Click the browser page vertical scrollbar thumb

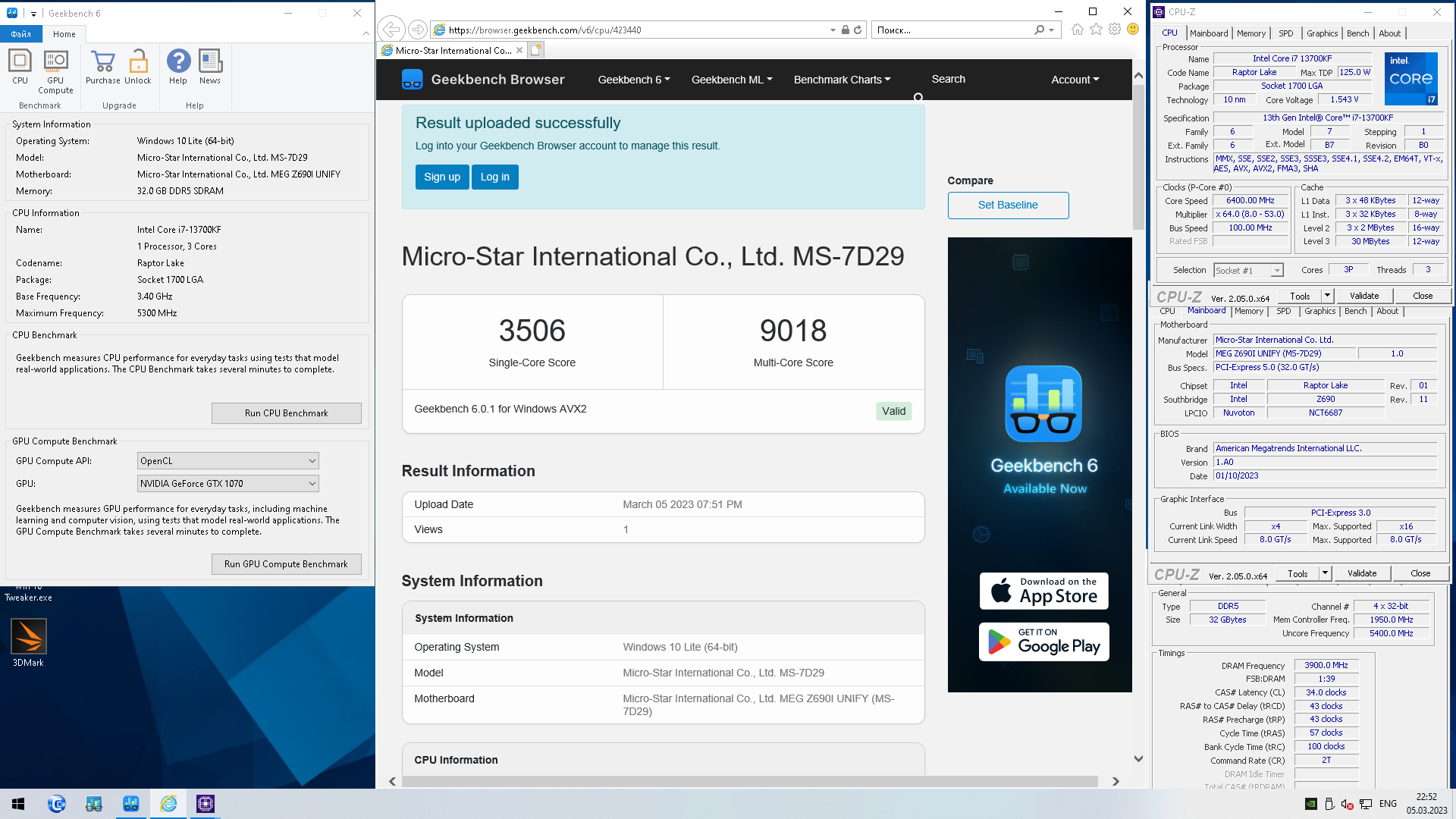coord(1138,157)
